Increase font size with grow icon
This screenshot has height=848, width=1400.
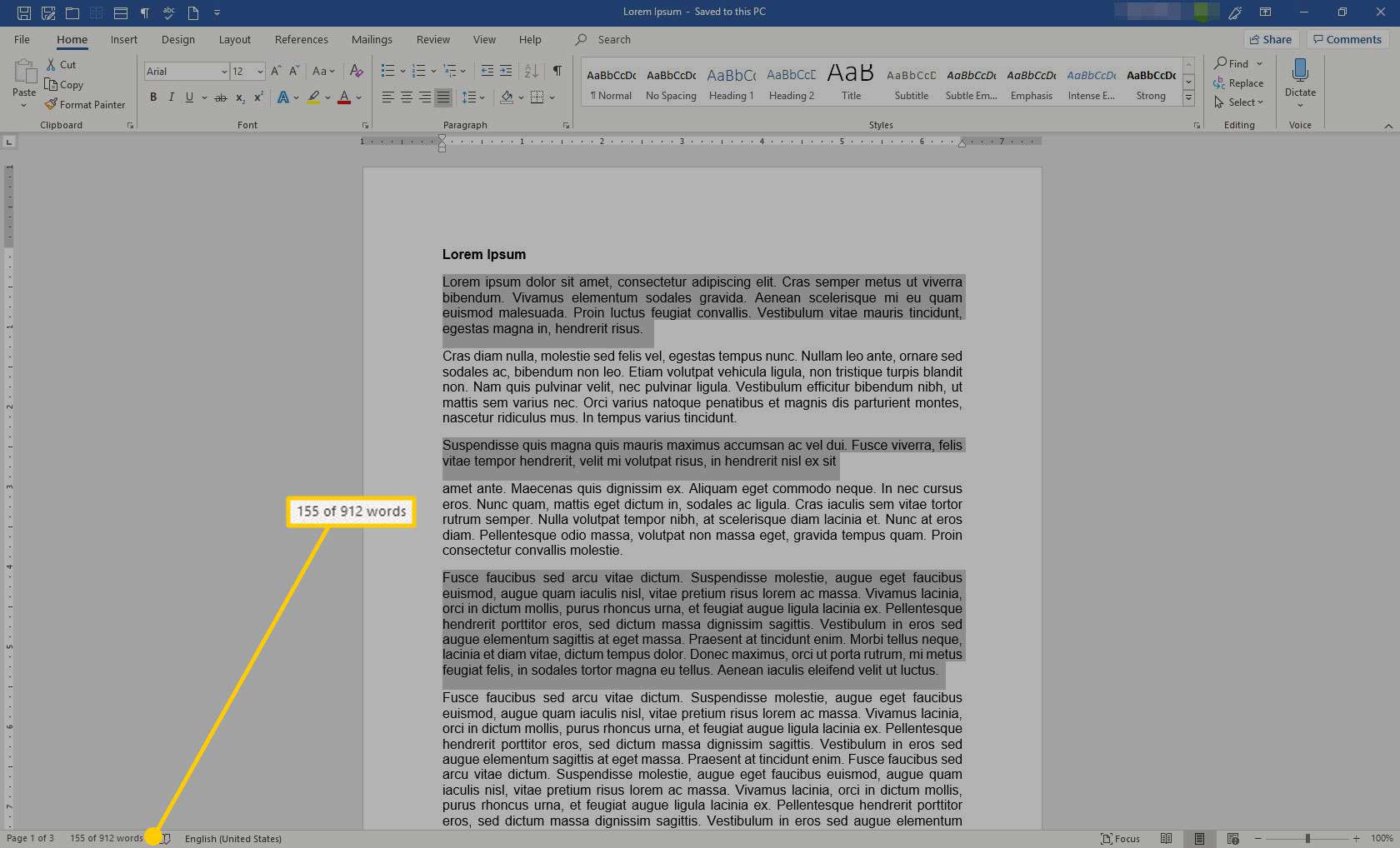point(276,72)
